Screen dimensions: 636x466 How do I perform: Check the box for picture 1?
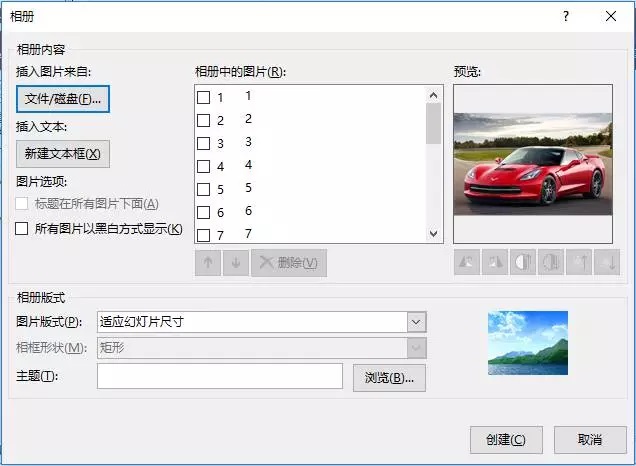203,97
